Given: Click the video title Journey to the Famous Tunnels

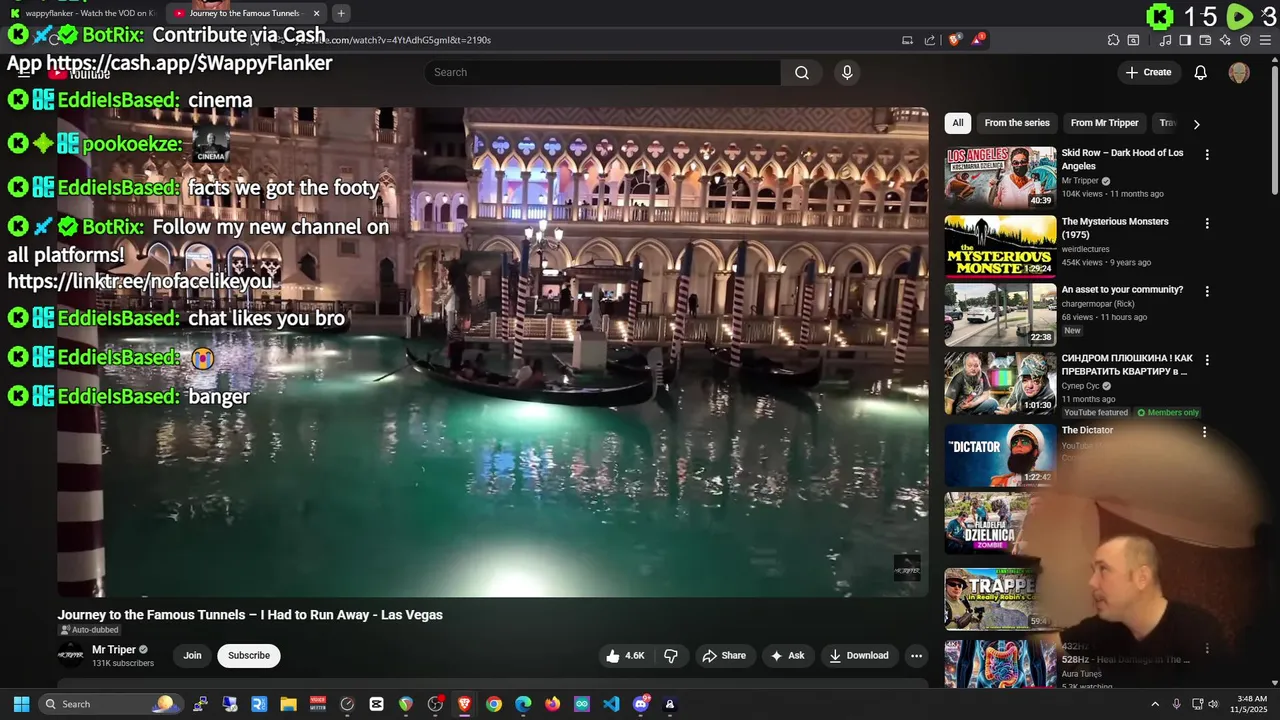Looking at the screenshot, I should click(x=250, y=614).
